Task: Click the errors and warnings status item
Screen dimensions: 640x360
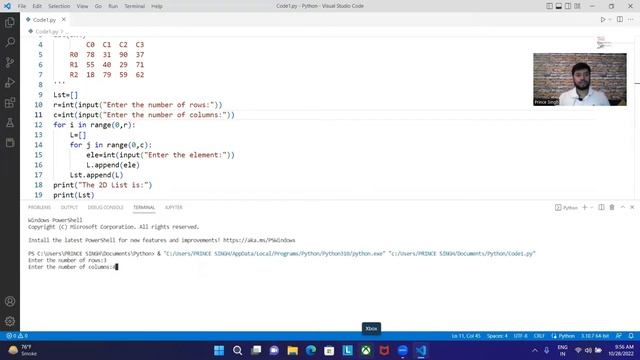Action: 17,336
